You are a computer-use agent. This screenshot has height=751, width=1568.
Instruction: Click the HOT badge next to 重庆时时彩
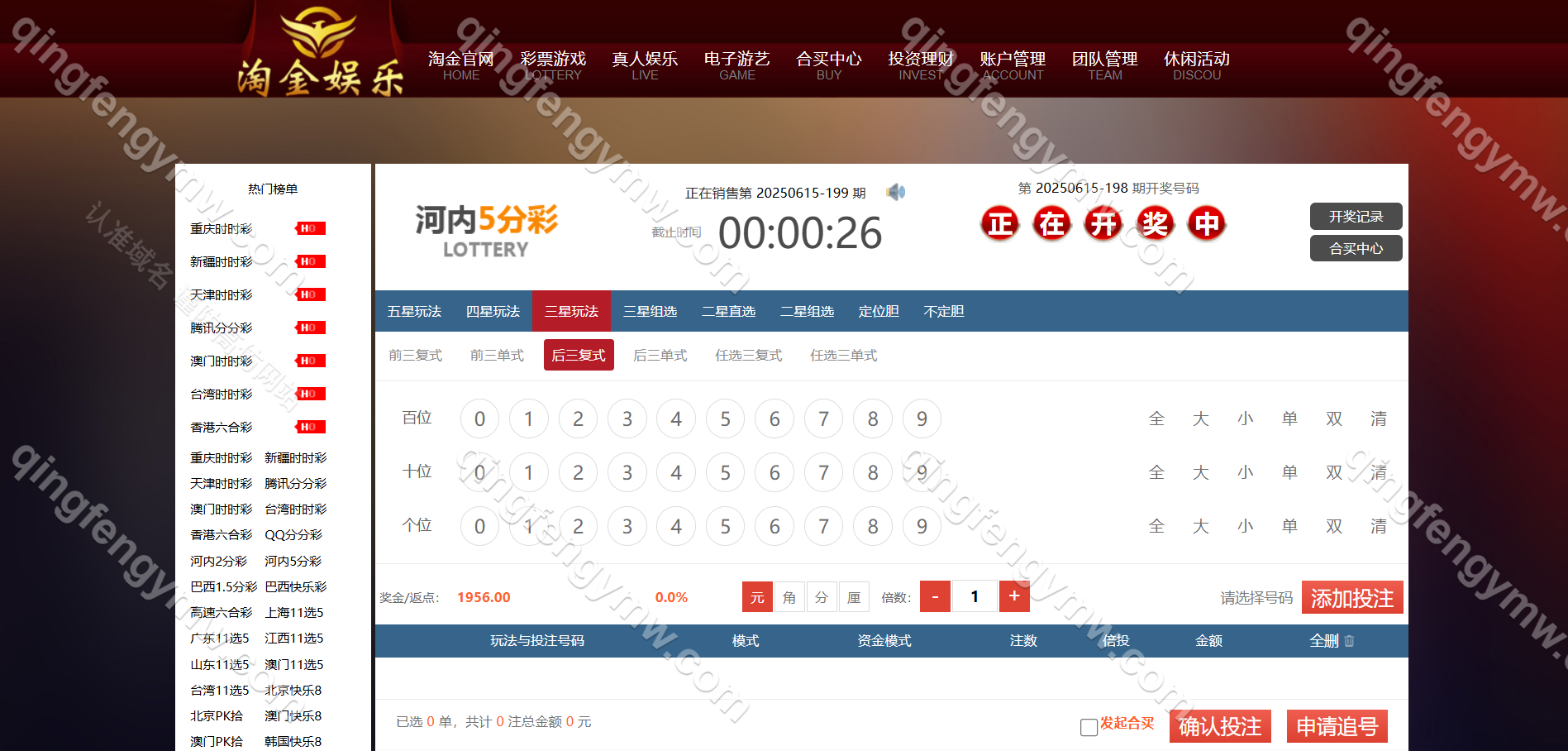coord(310,228)
